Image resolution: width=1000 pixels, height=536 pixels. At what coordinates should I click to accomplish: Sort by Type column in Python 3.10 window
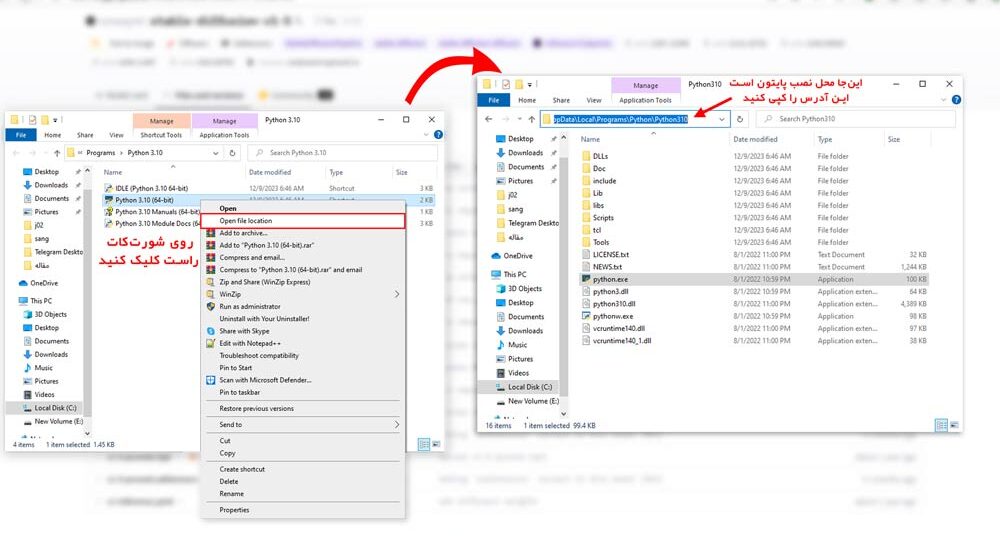pos(336,173)
